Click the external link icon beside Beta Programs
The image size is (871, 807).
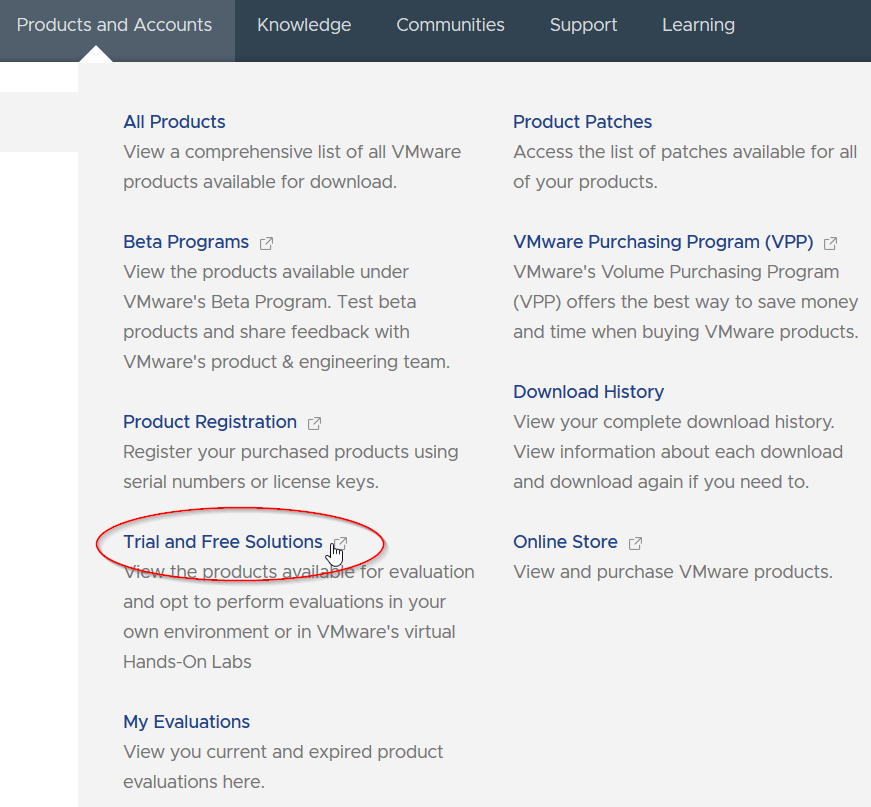point(265,242)
